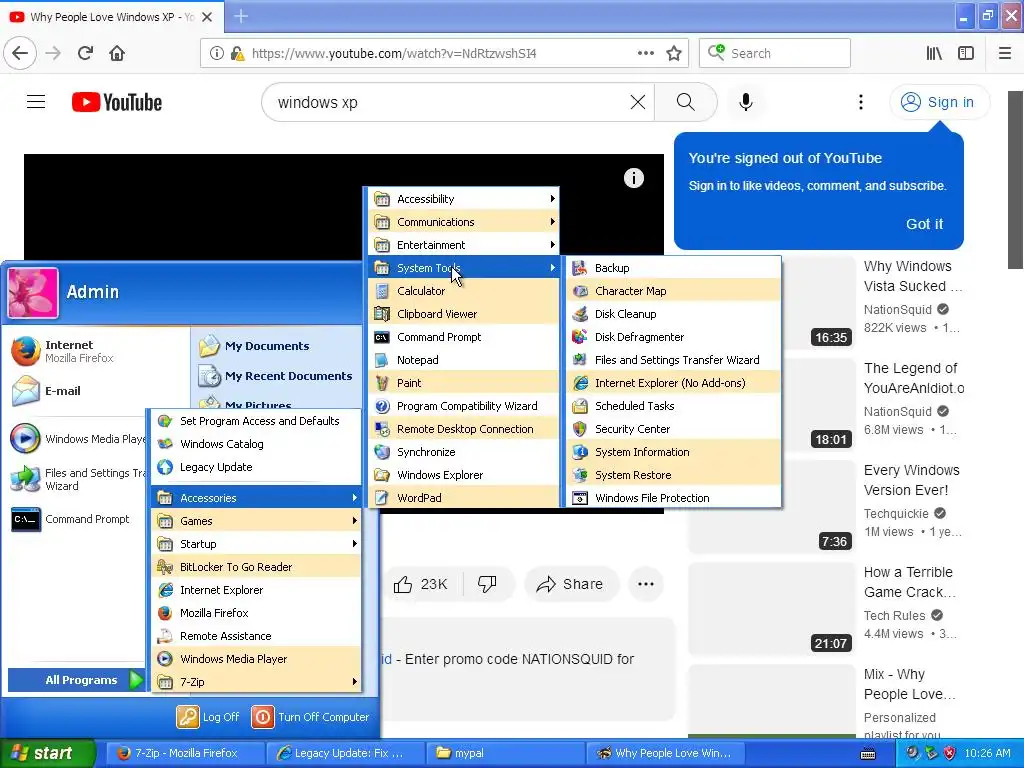Click the System Information icon
The width and height of the screenshot is (1024, 768).
tap(579, 452)
